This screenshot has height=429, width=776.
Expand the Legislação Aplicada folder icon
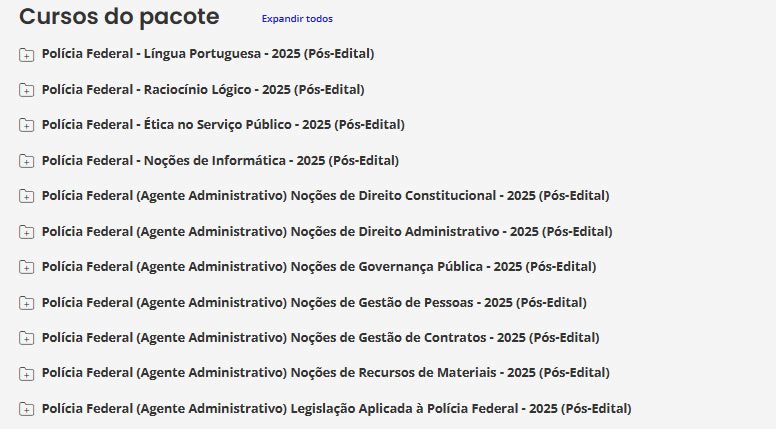[x=26, y=409]
